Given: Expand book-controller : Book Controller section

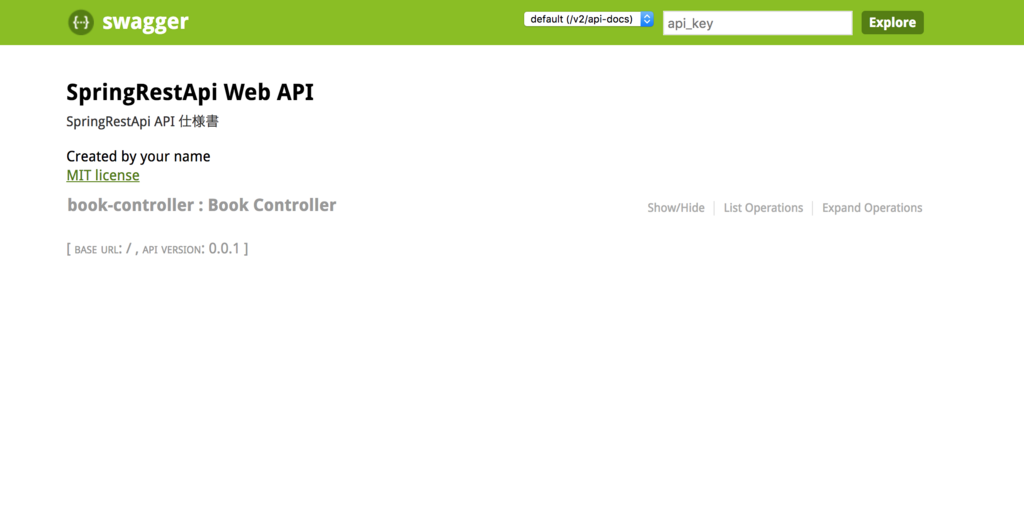Looking at the screenshot, I should (202, 205).
